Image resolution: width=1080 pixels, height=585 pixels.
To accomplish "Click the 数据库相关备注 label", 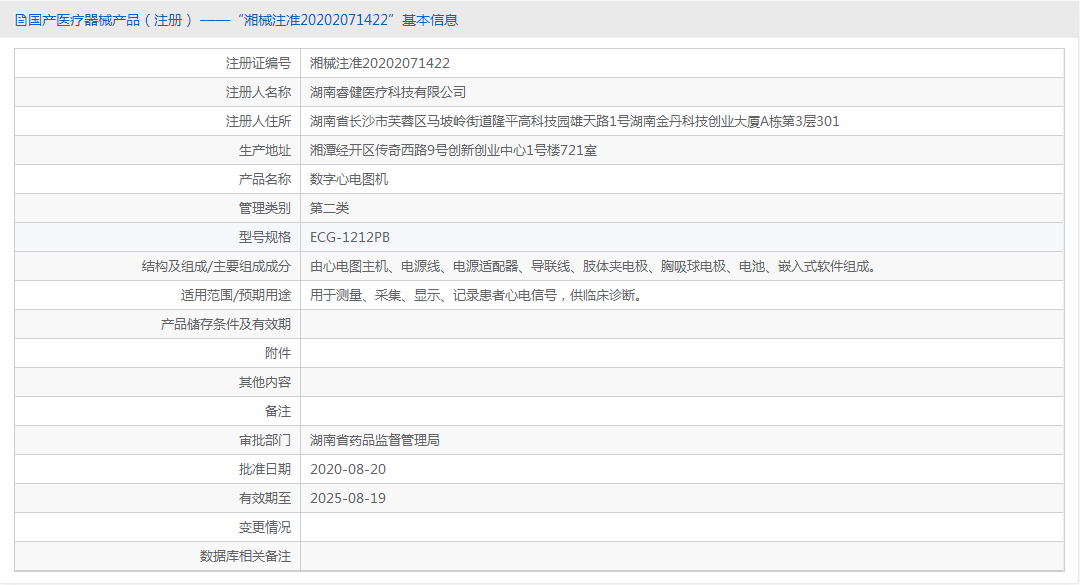I will point(245,556).
